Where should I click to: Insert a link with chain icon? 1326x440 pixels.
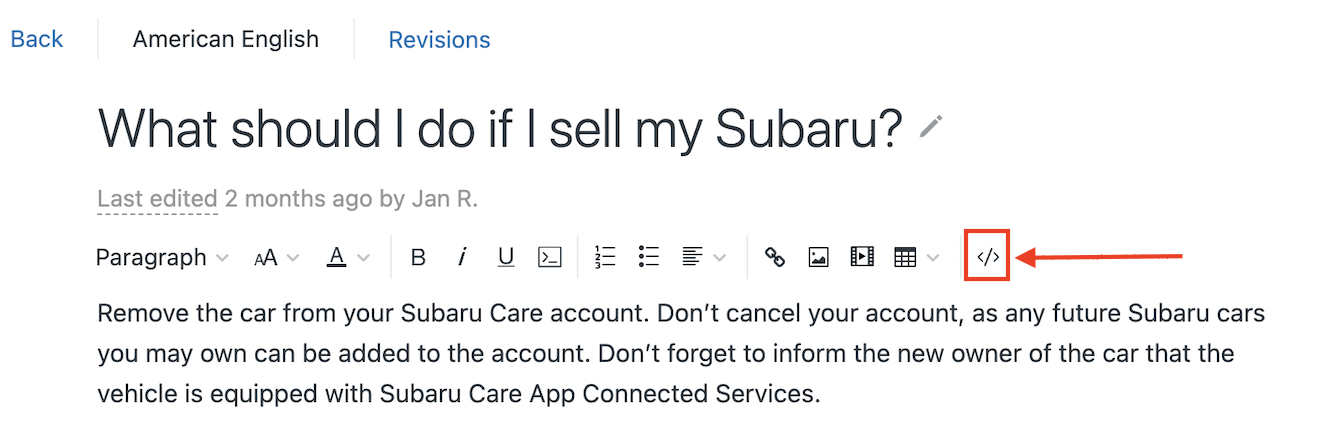774,257
